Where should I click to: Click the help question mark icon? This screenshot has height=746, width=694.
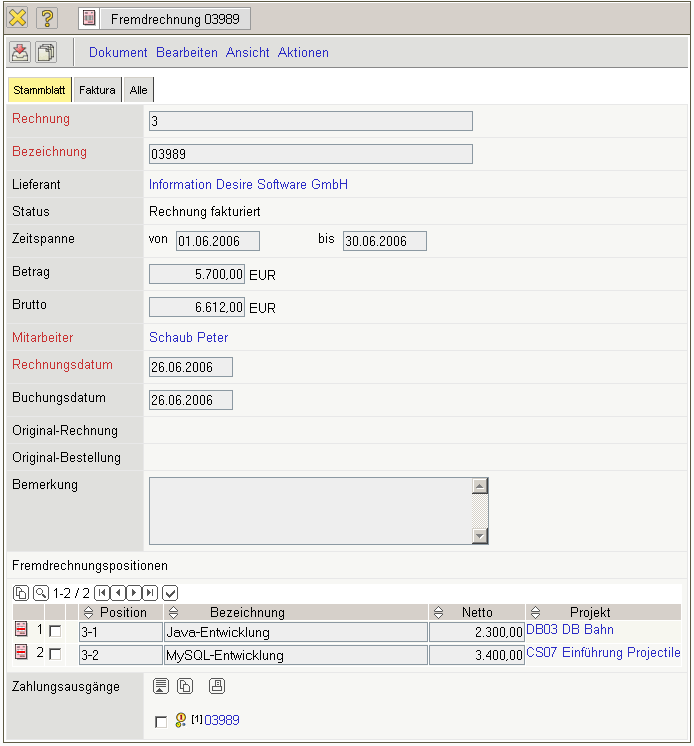coord(47,18)
